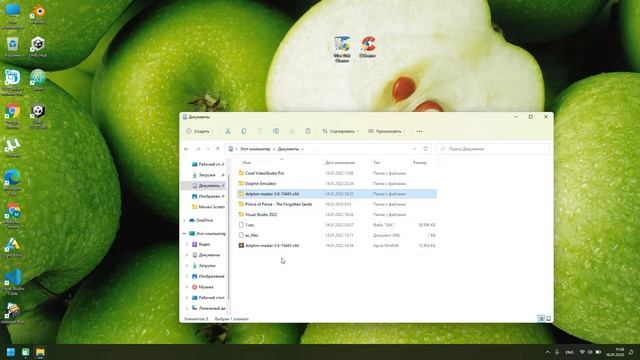Open Movavi Screen folder in sidebar
Viewport: 640px width, 360px height.
(x=208, y=207)
